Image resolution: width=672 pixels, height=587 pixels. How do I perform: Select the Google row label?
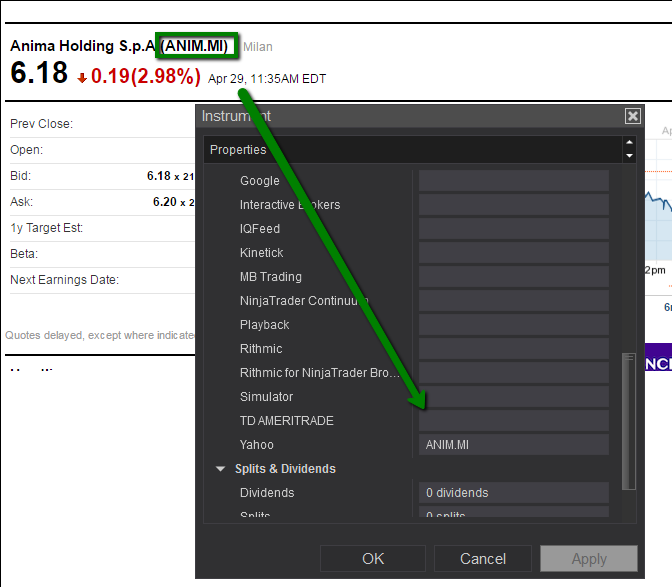tap(260, 181)
